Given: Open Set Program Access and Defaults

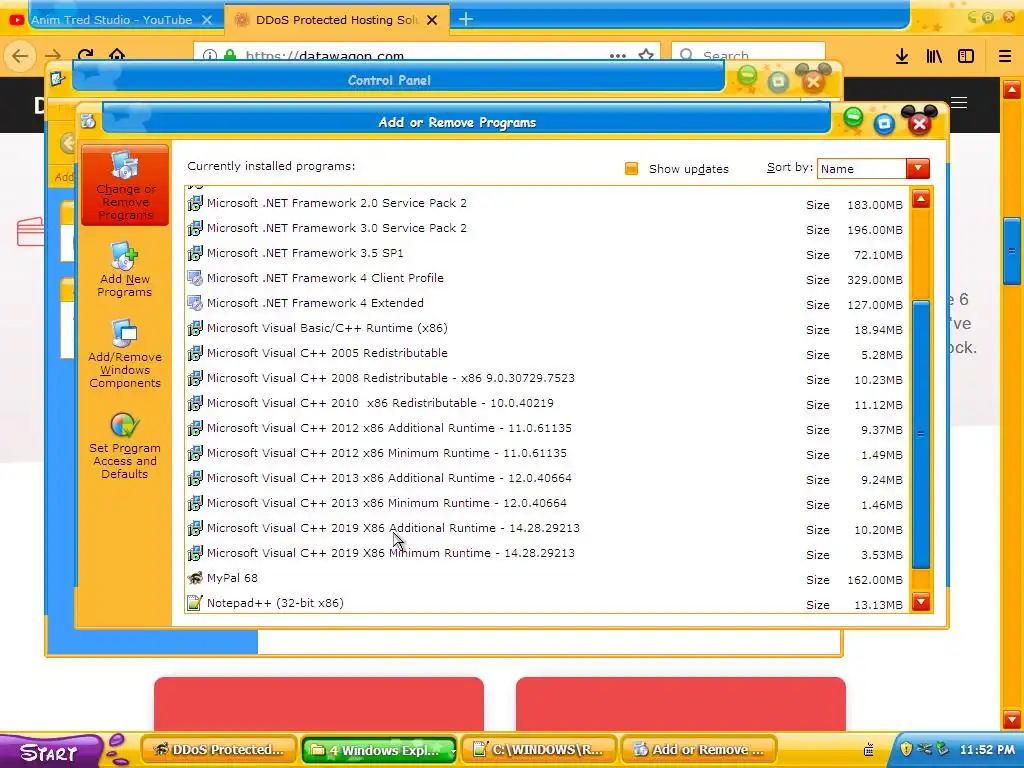Looking at the screenshot, I should [124, 446].
